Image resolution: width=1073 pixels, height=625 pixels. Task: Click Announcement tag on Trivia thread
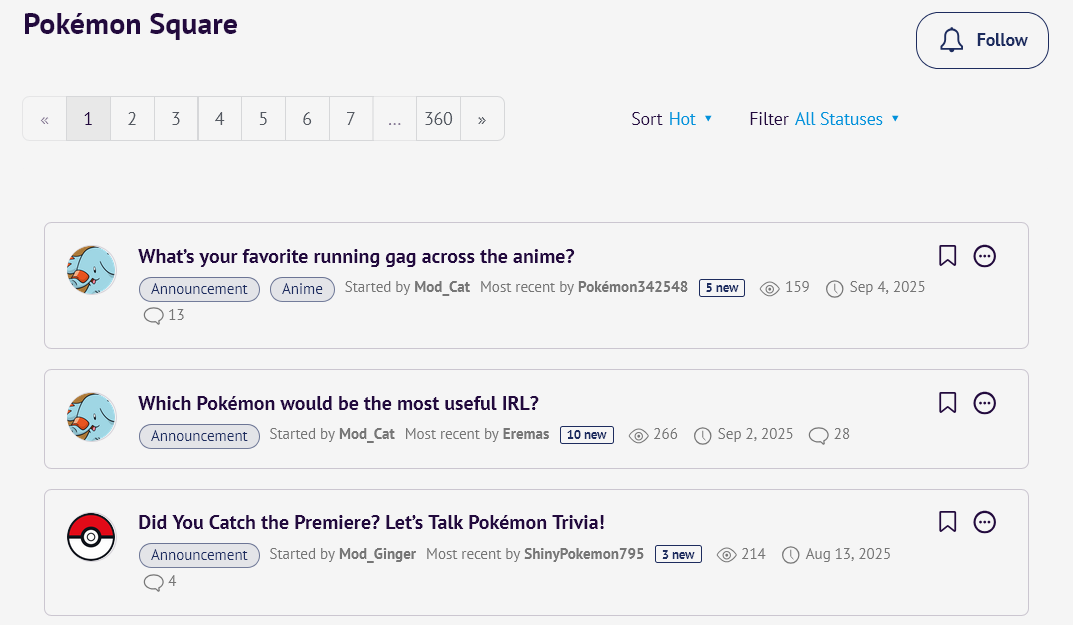pos(199,556)
